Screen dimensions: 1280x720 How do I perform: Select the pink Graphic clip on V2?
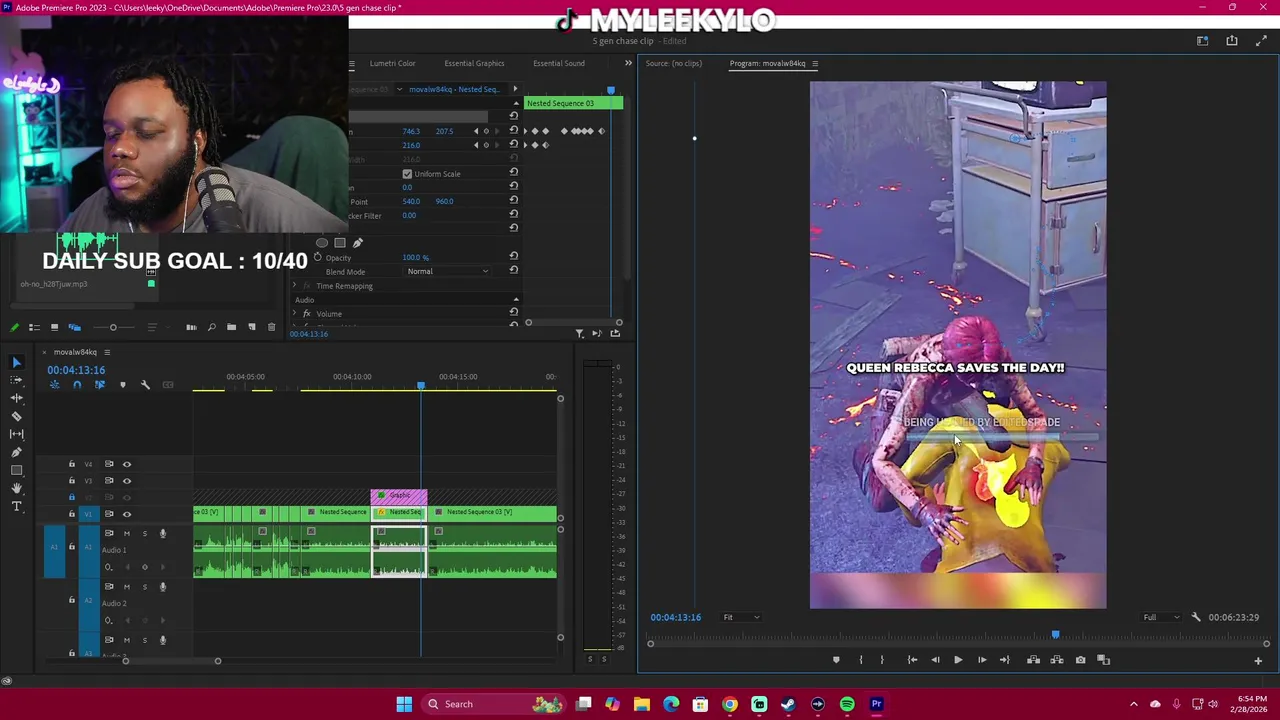point(399,496)
